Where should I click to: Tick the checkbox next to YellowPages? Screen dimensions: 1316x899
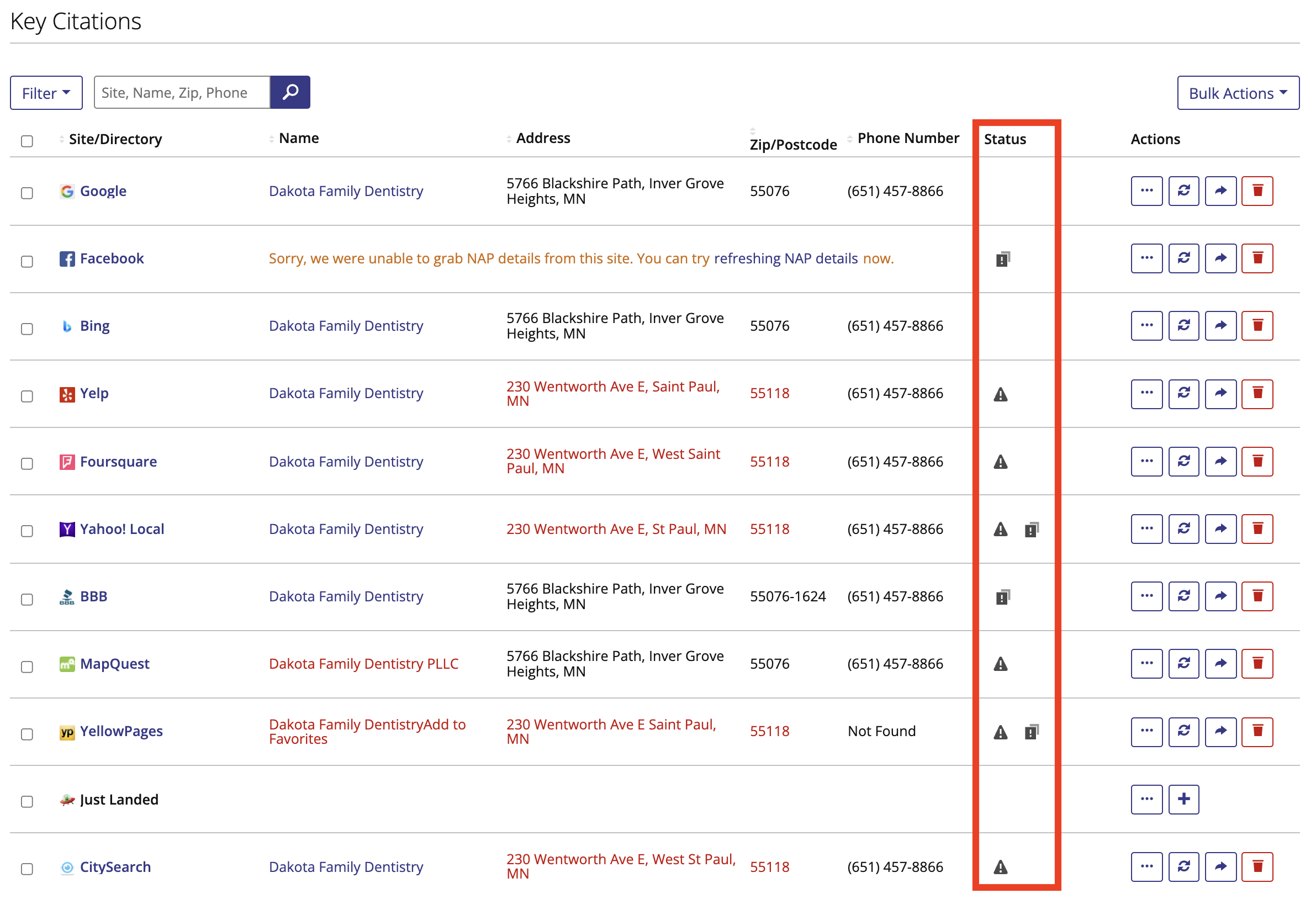coord(27,734)
